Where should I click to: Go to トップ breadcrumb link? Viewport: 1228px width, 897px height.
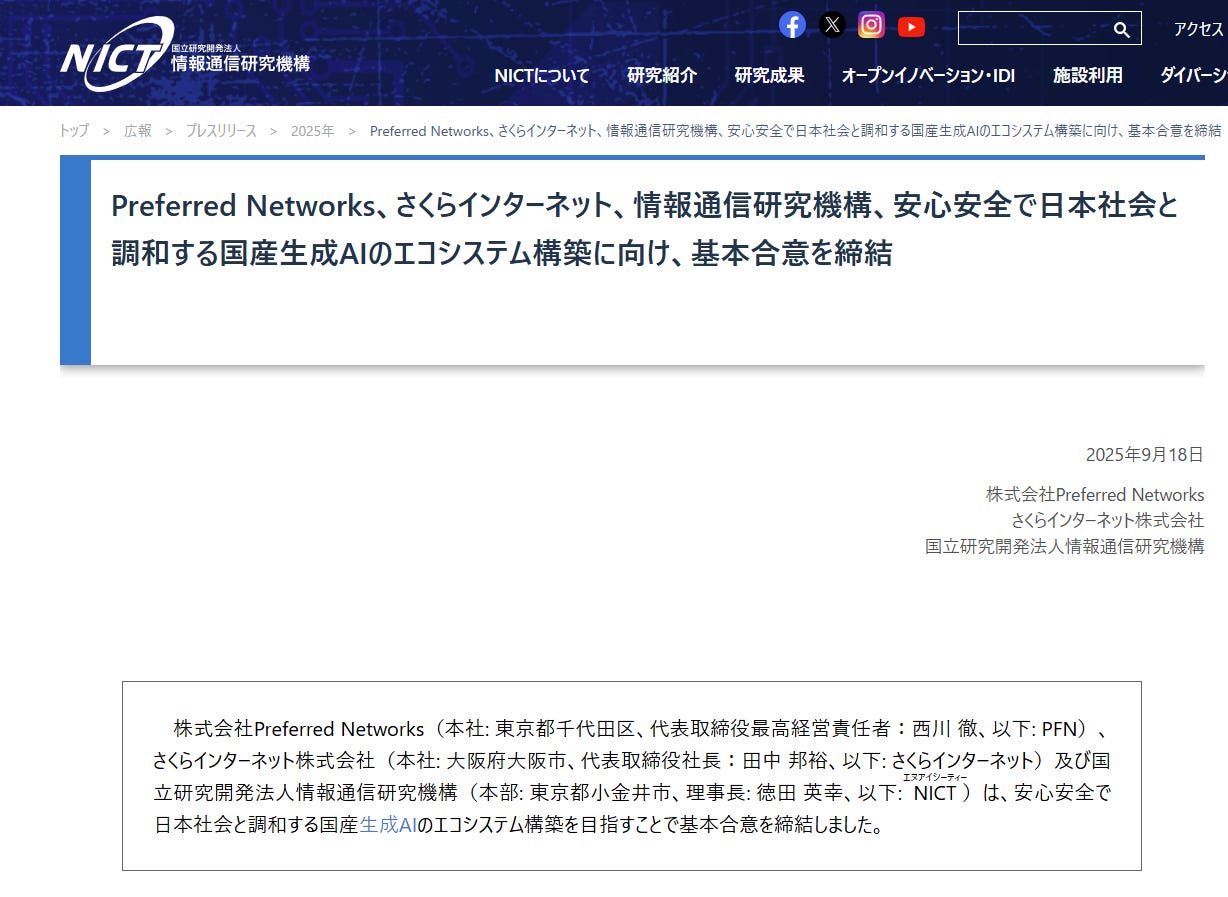[74, 131]
